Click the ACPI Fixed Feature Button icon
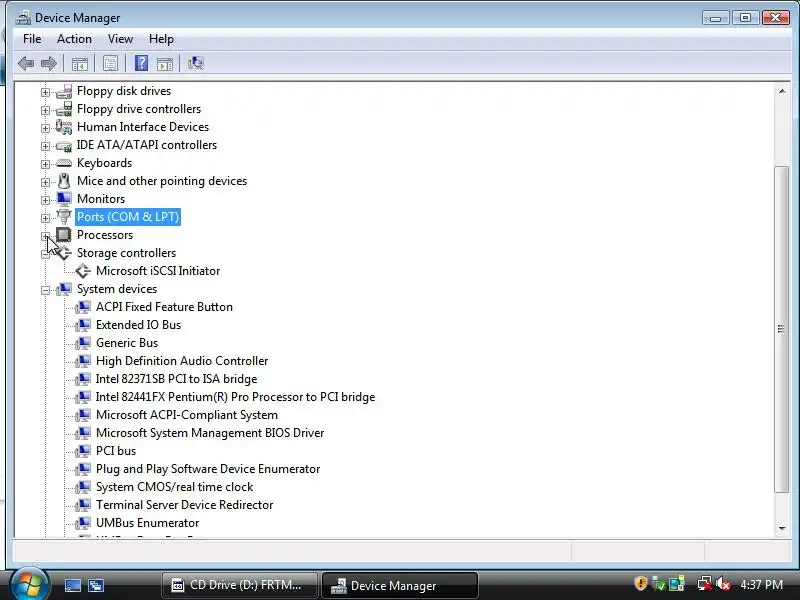Screen dimensions: 800x600 (83, 307)
